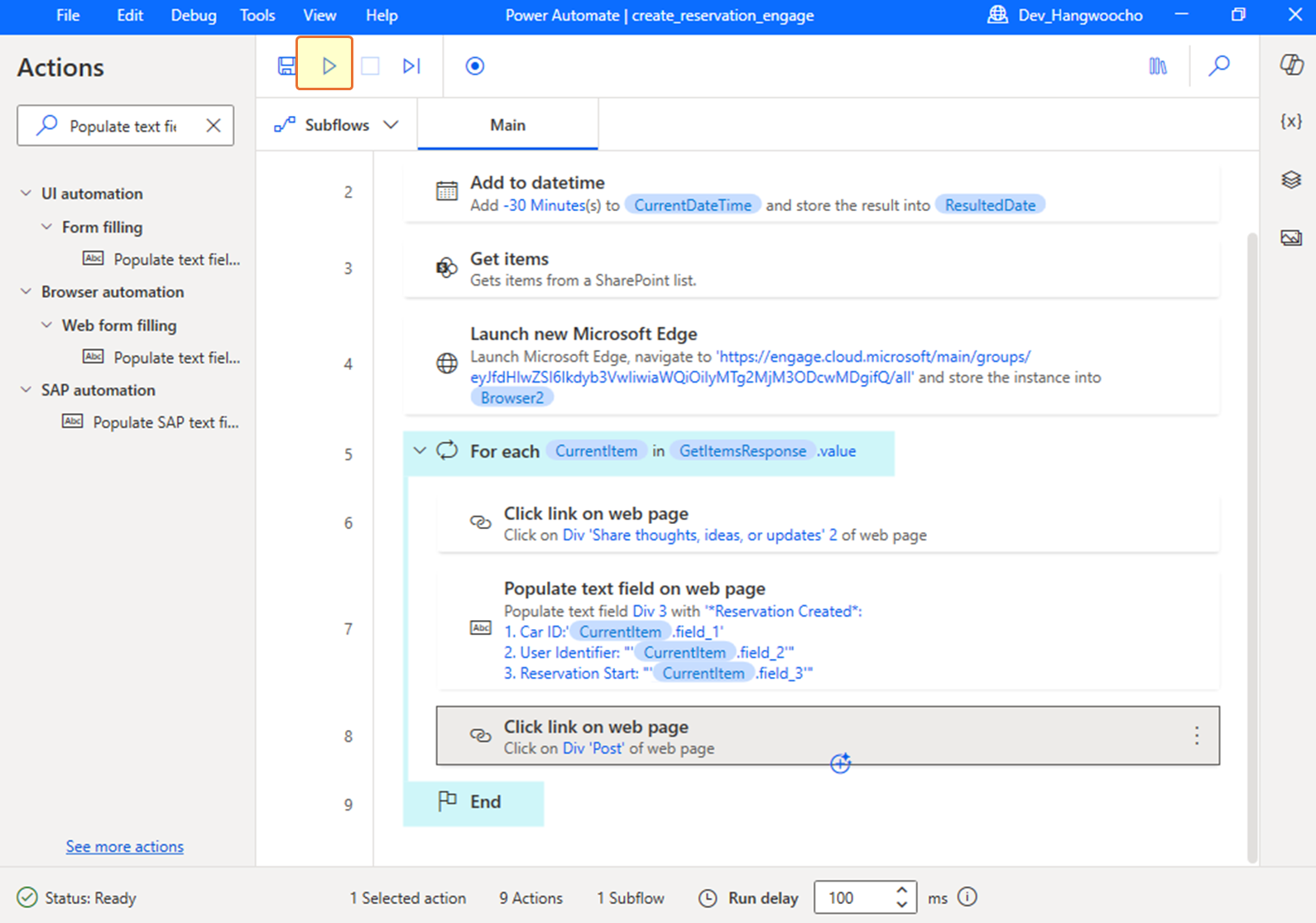Select Populate text field under Web form filling
The height and width of the screenshot is (923, 1316).
[161, 358]
